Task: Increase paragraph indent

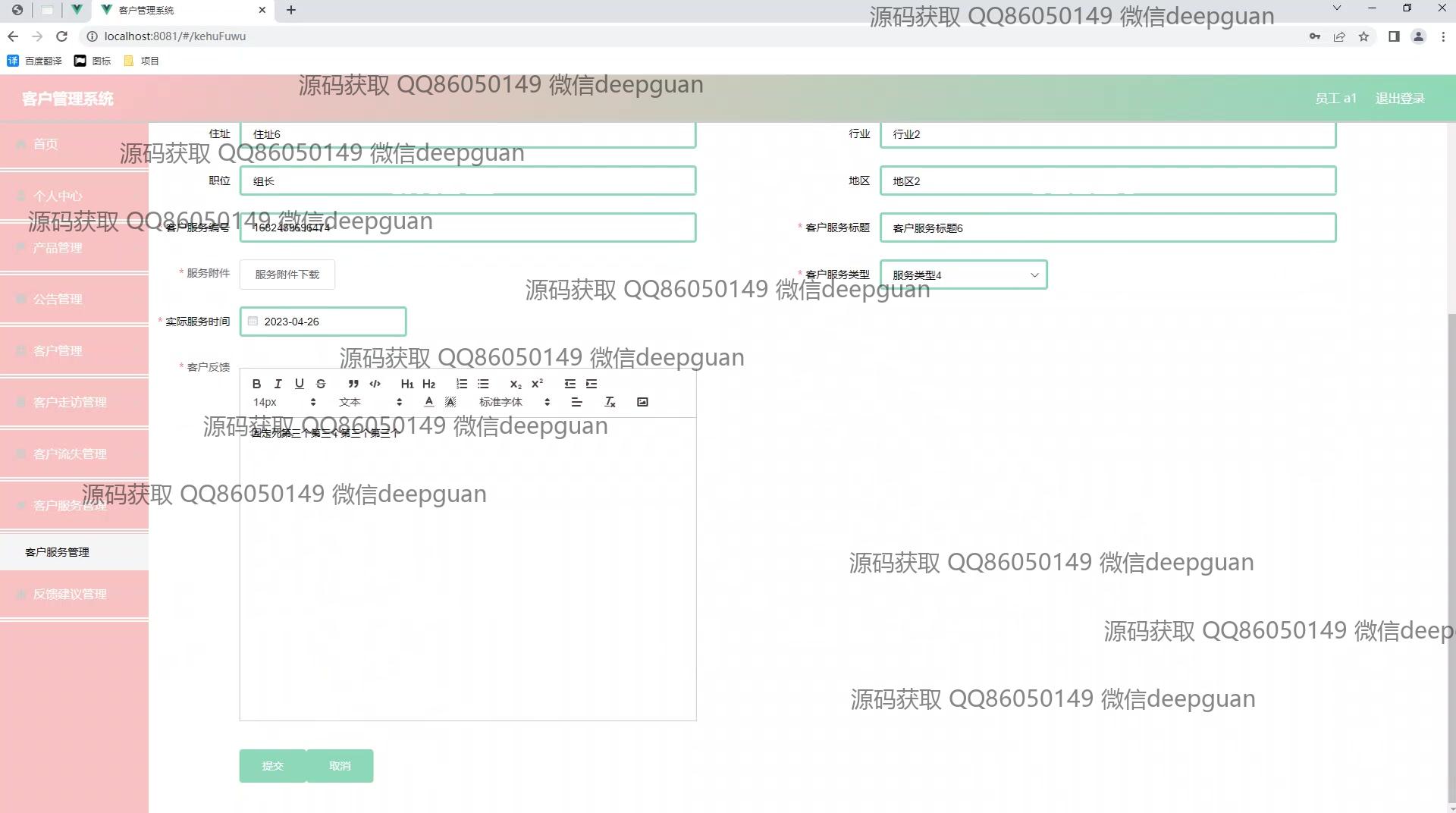Action: click(x=591, y=384)
